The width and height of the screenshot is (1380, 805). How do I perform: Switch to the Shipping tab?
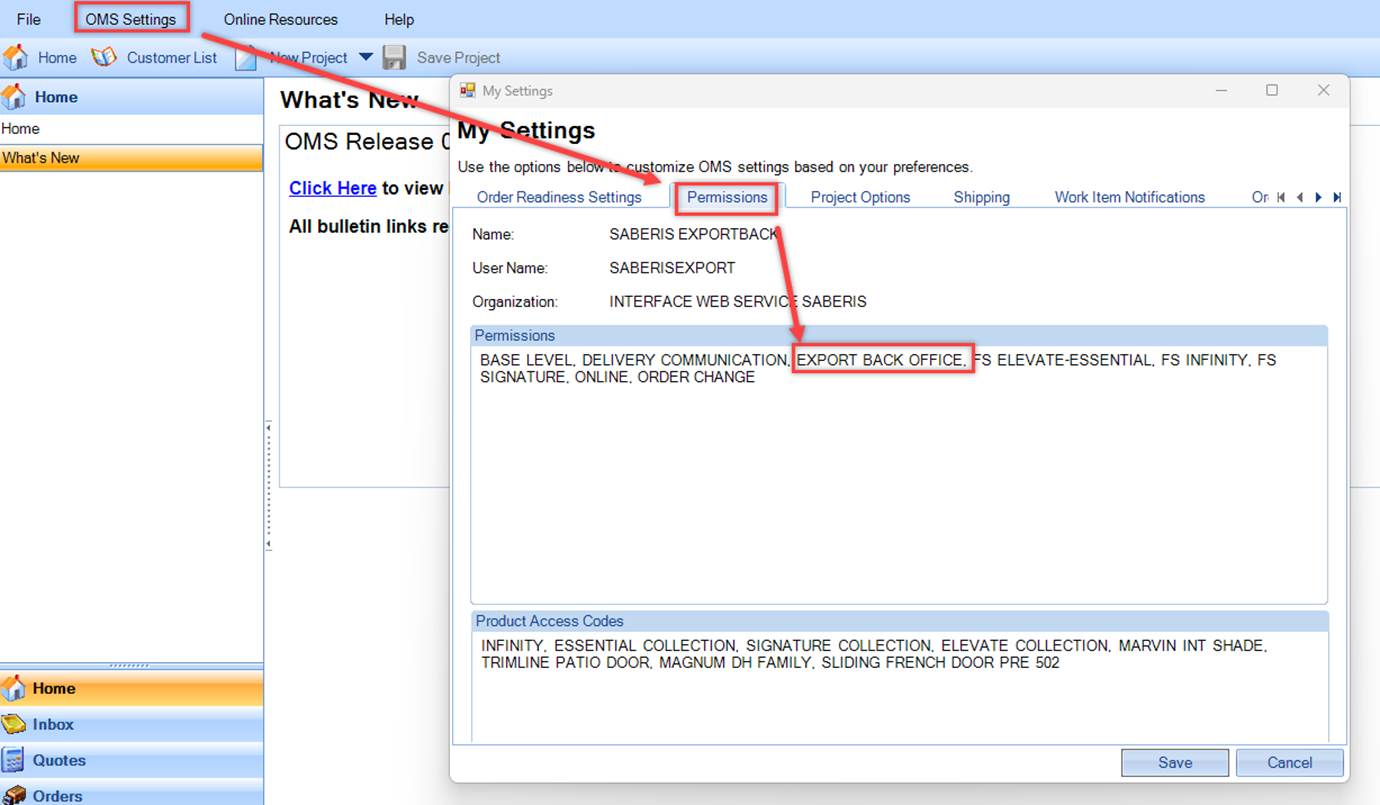[x=981, y=197]
